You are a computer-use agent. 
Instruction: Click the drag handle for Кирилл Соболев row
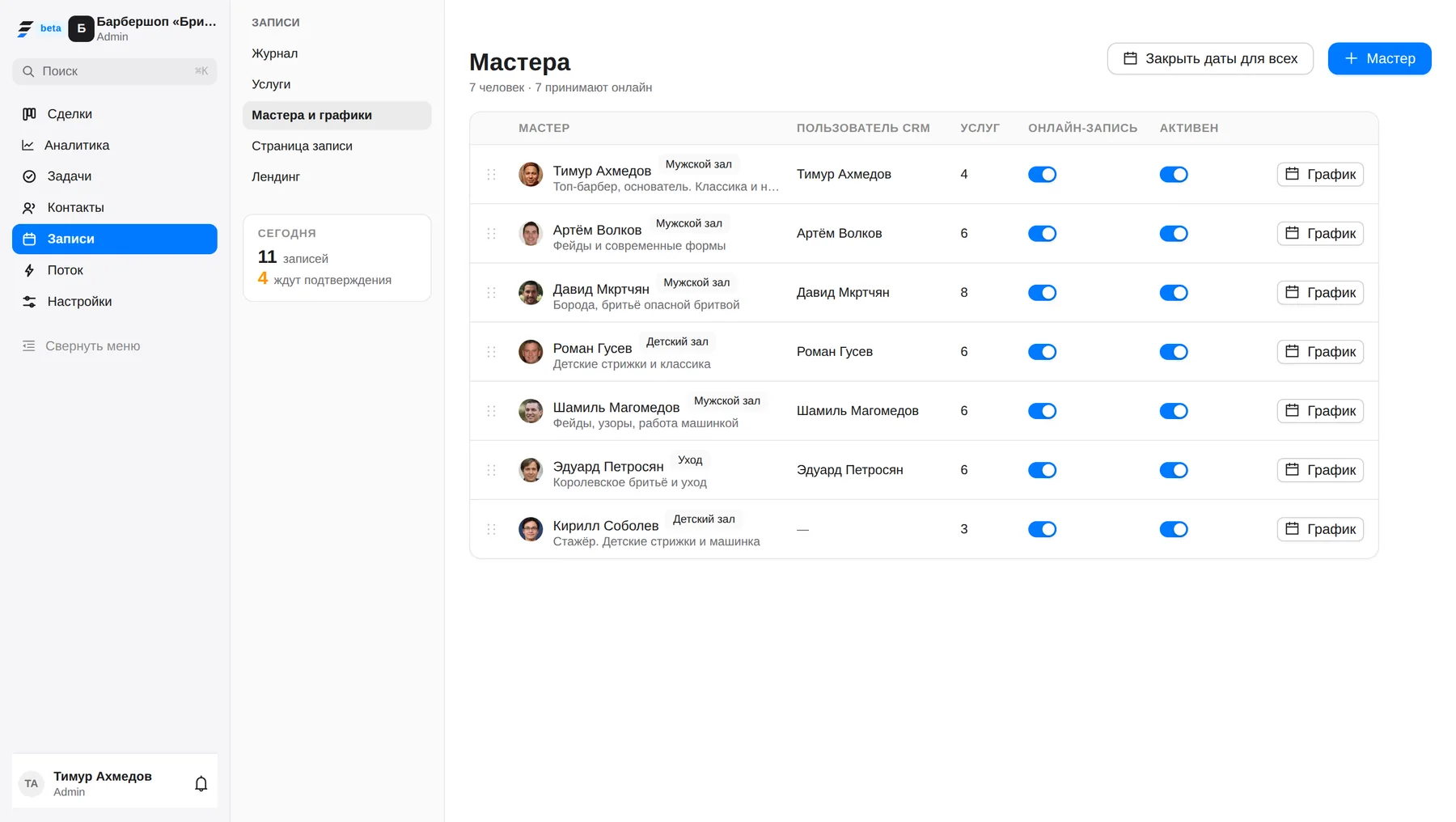(x=491, y=529)
